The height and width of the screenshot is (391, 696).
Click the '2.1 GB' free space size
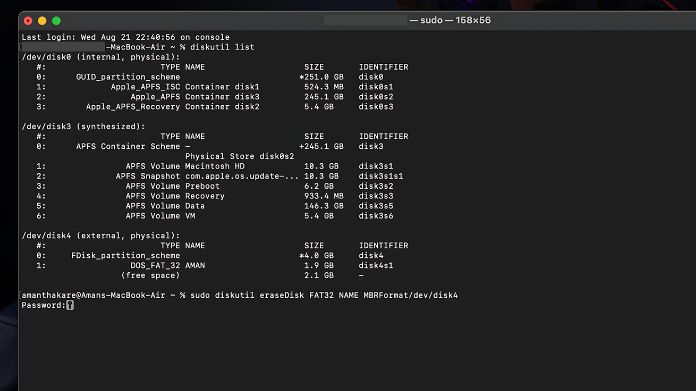319,276
